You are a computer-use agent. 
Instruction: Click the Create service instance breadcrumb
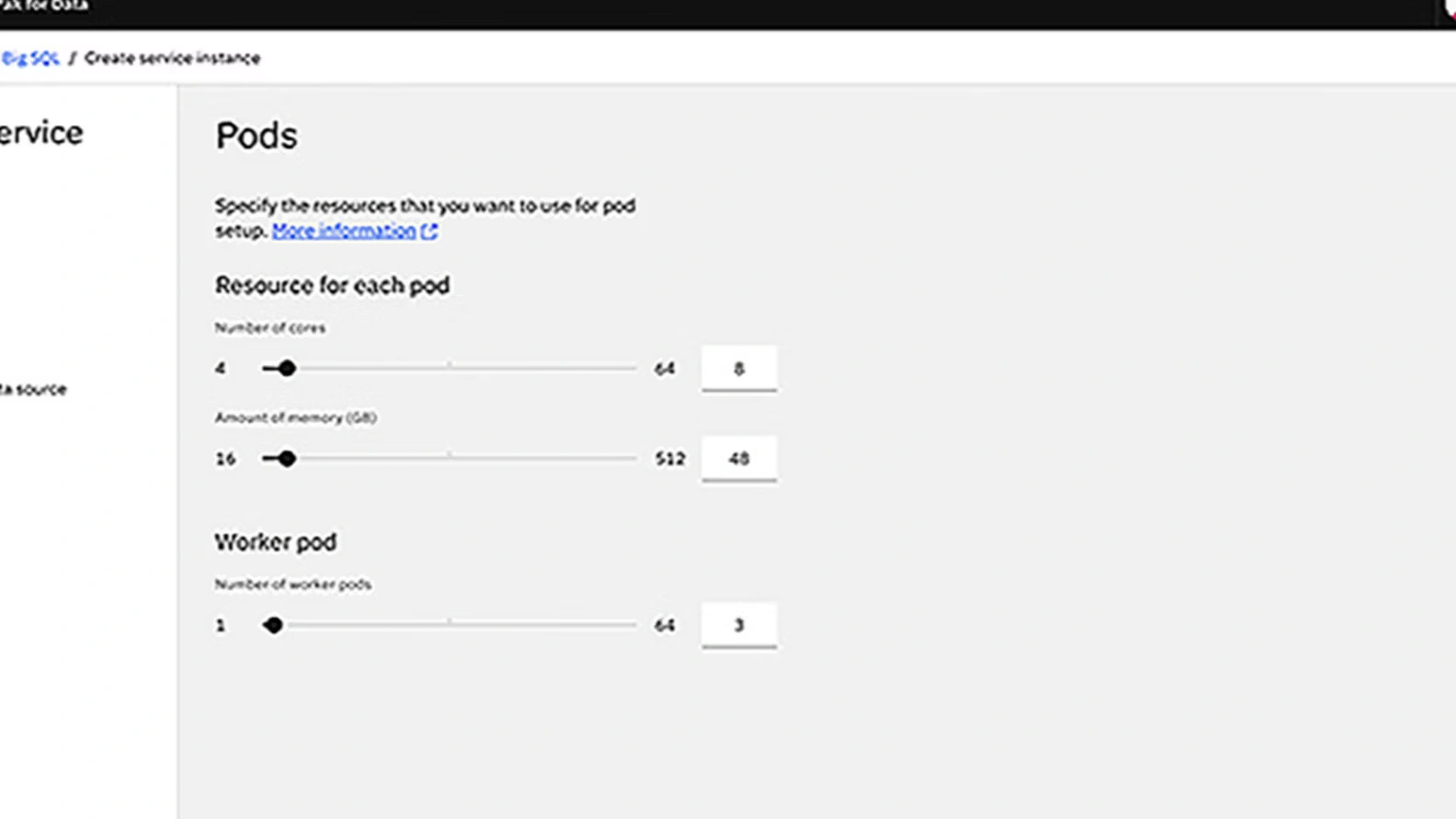(x=172, y=58)
